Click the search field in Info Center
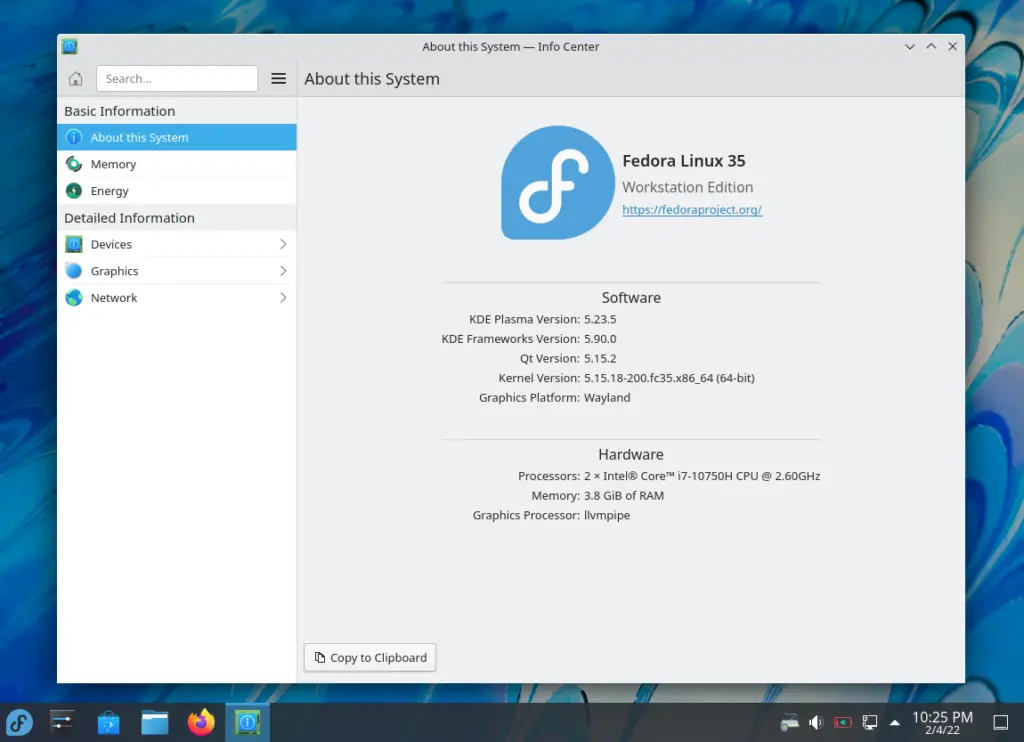The image size is (1024, 742). click(x=177, y=78)
